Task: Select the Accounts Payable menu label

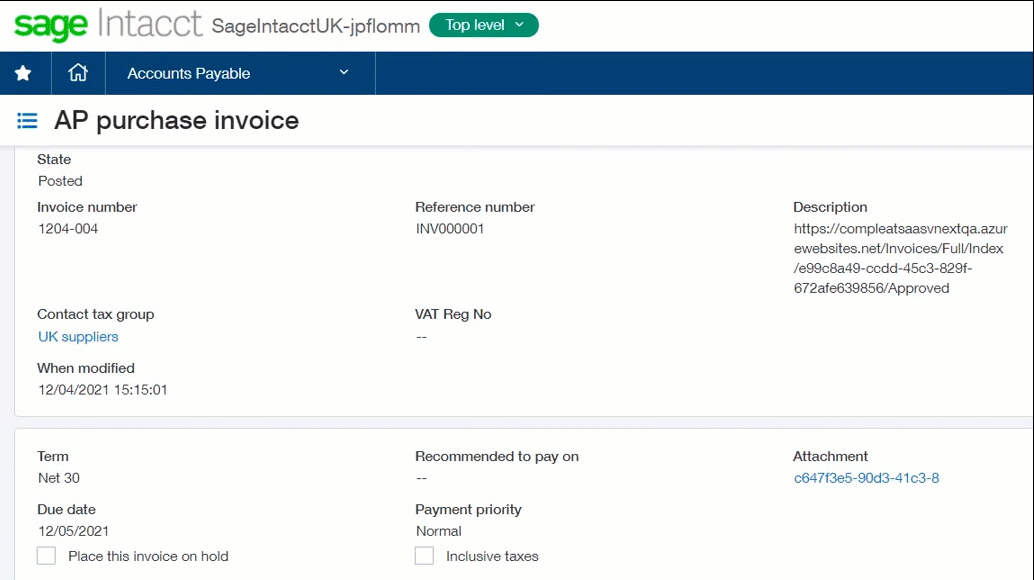Action: click(x=189, y=73)
